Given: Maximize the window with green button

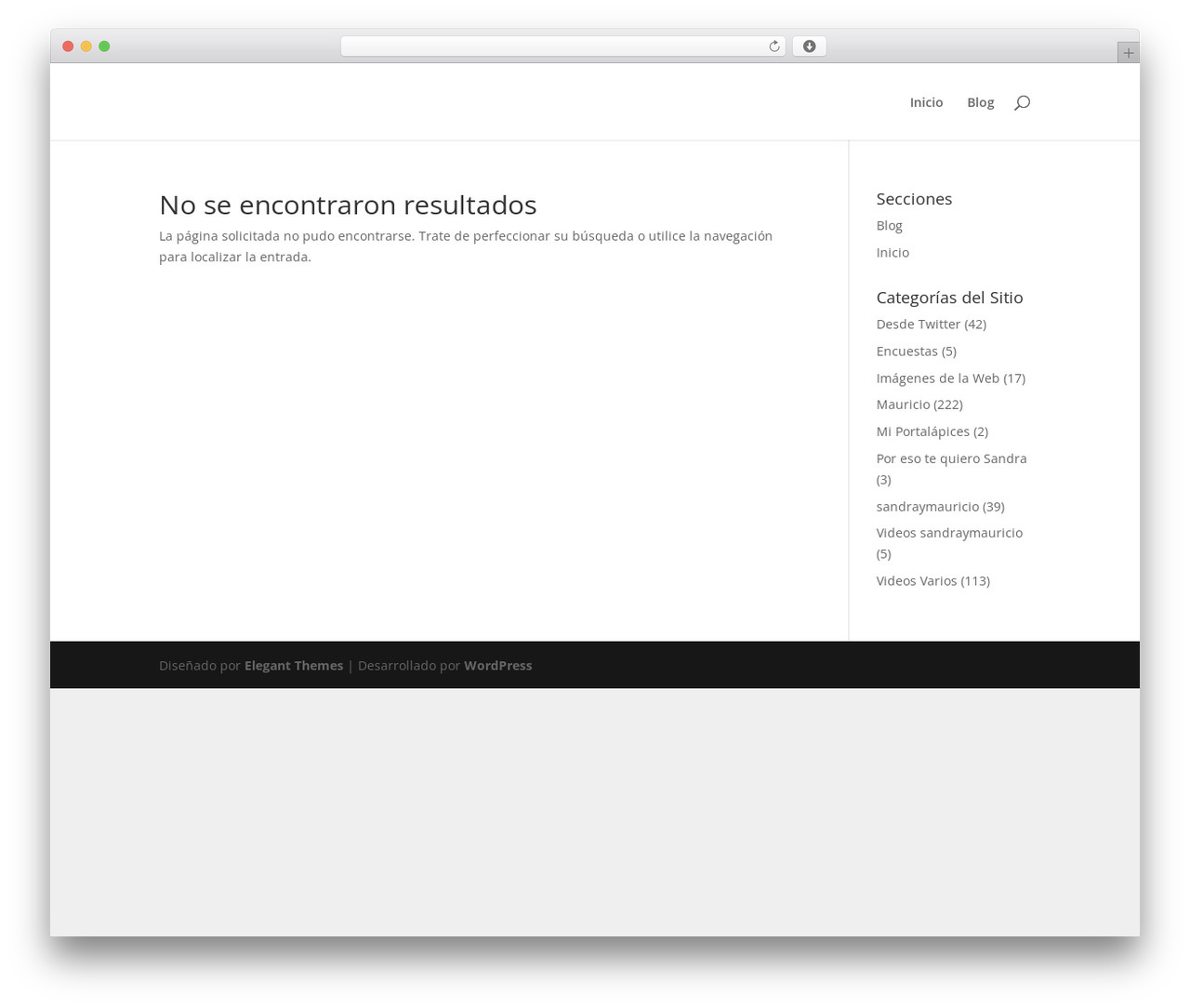Looking at the screenshot, I should [x=104, y=46].
